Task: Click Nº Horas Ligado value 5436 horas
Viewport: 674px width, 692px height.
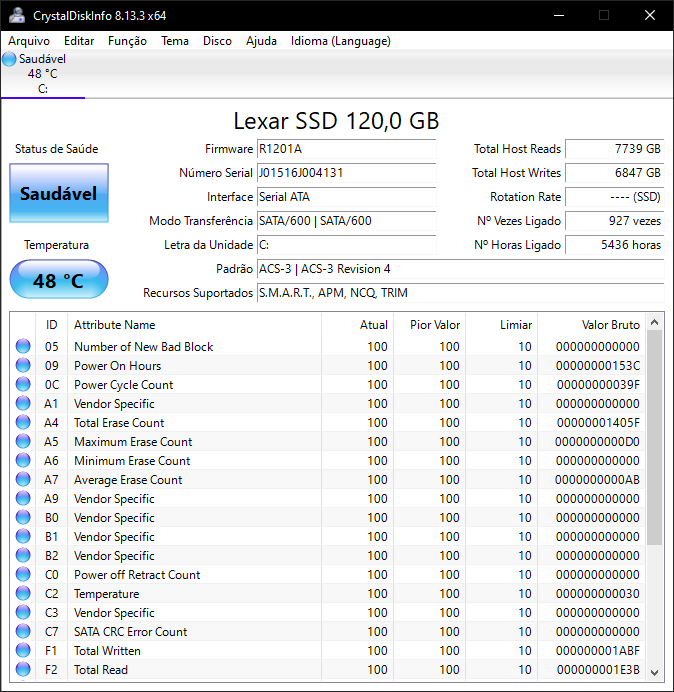Action: (x=614, y=245)
